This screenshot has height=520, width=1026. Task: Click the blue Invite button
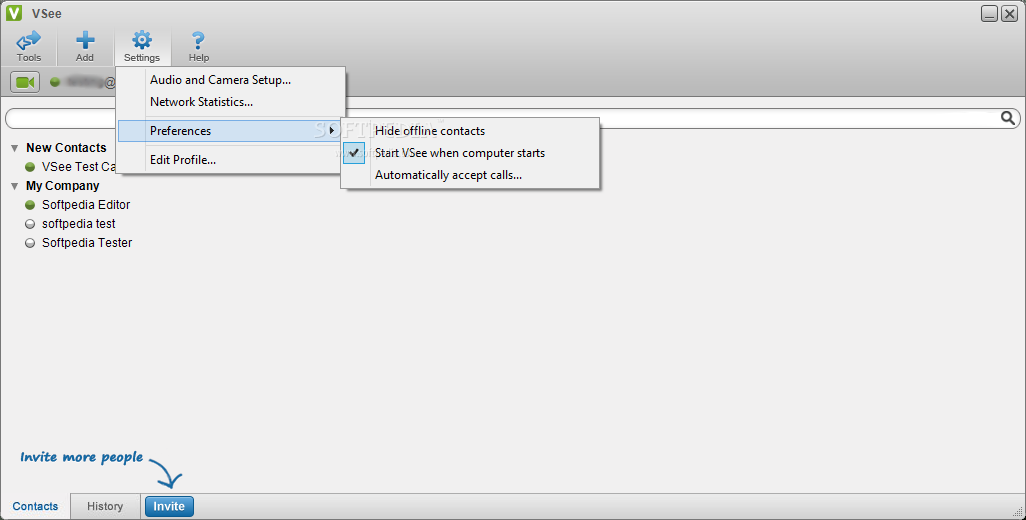(169, 506)
